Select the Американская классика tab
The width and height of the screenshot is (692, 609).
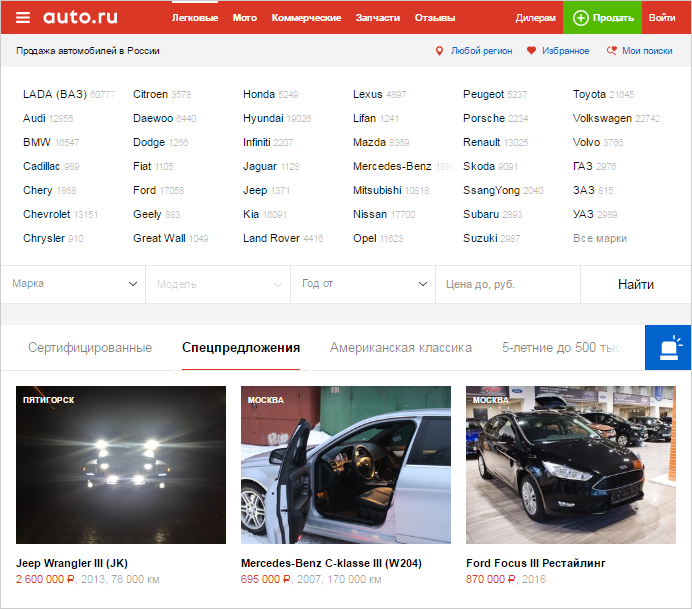click(x=401, y=348)
